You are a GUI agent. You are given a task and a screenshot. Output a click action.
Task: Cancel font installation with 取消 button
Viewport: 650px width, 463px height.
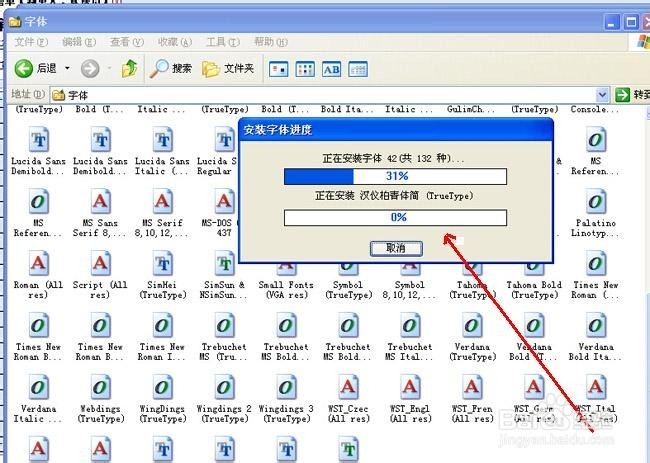[x=396, y=248]
